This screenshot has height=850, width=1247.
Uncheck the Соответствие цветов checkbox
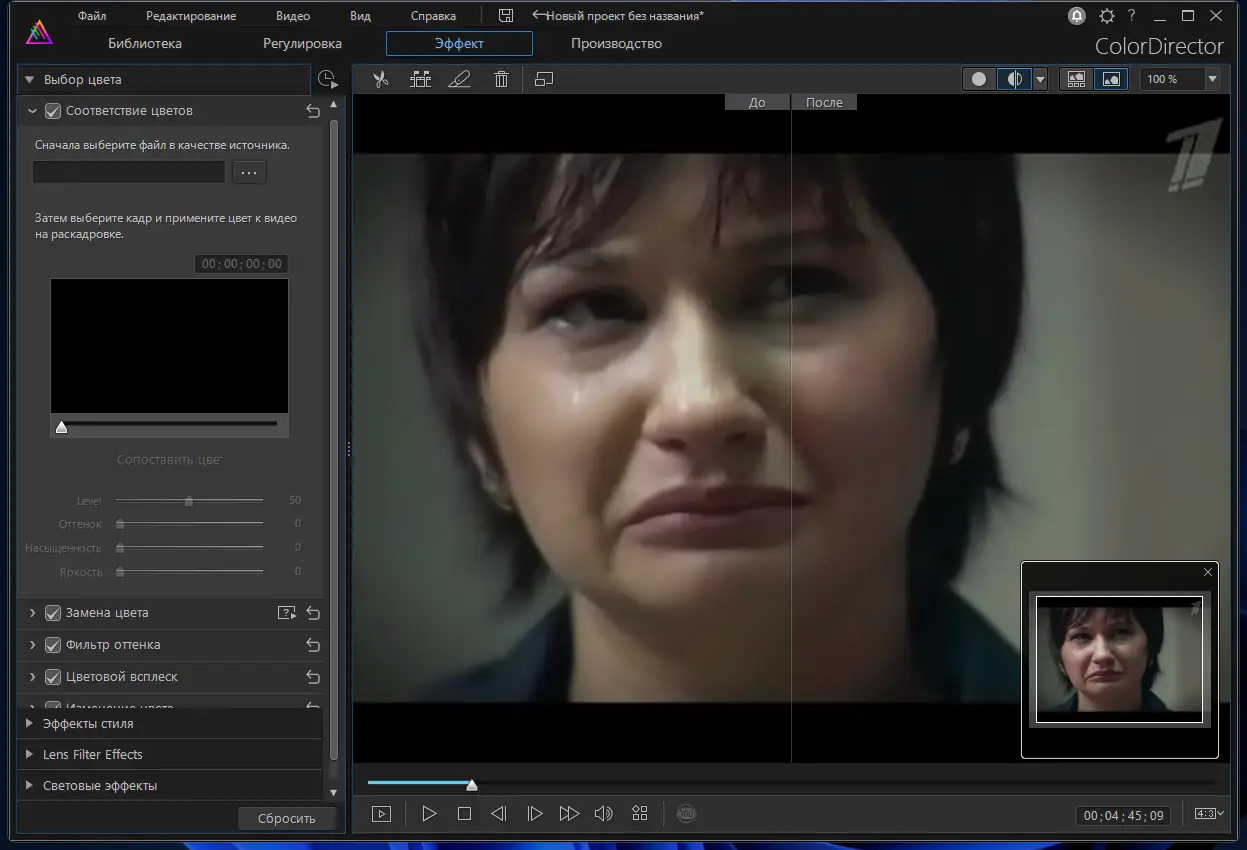54,111
